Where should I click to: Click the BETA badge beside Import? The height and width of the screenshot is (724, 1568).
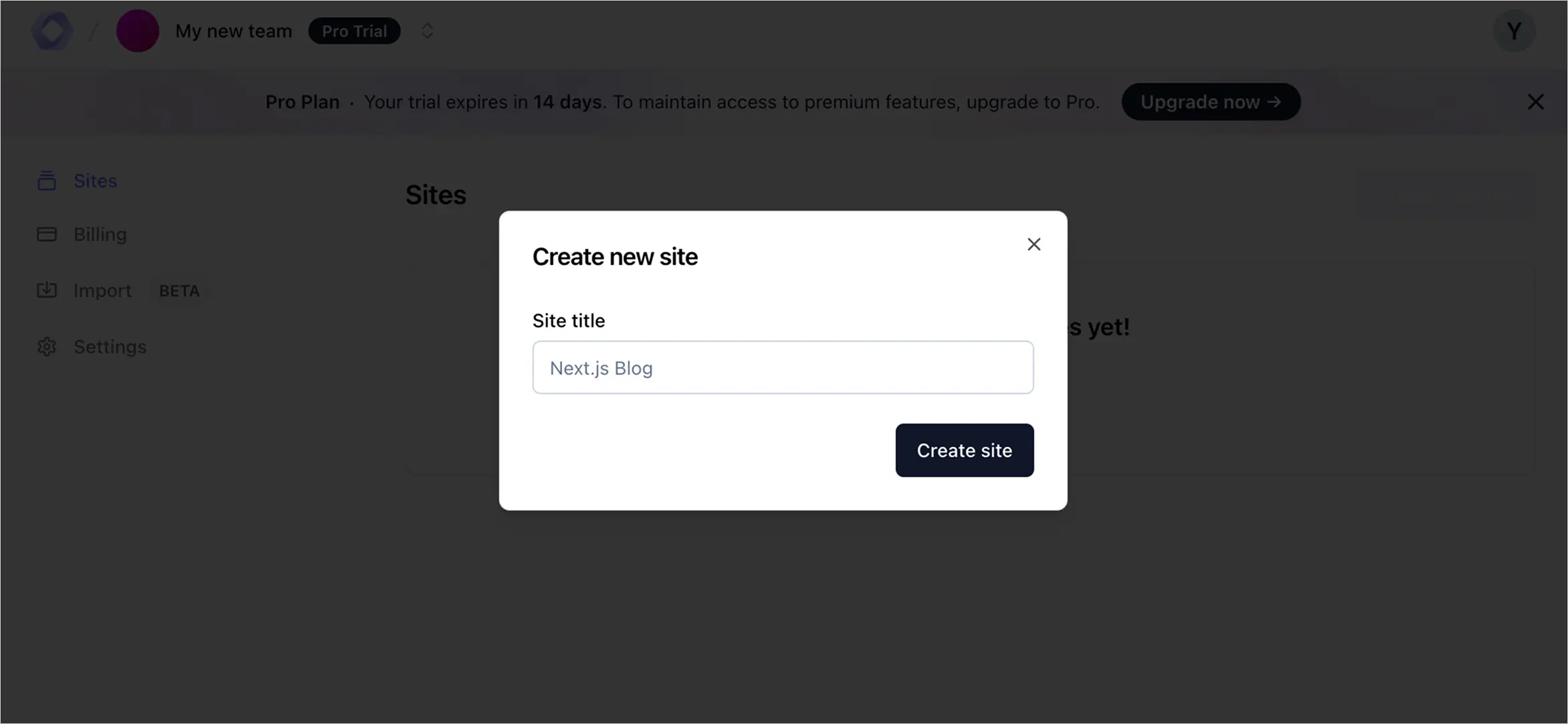pyautogui.click(x=179, y=290)
